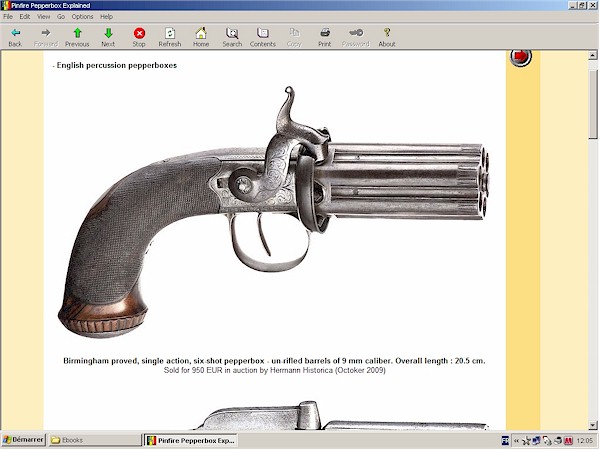Click the 'Birmingham proved, single action' caption
Viewport: 600px width, 450px height.
[274, 361]
